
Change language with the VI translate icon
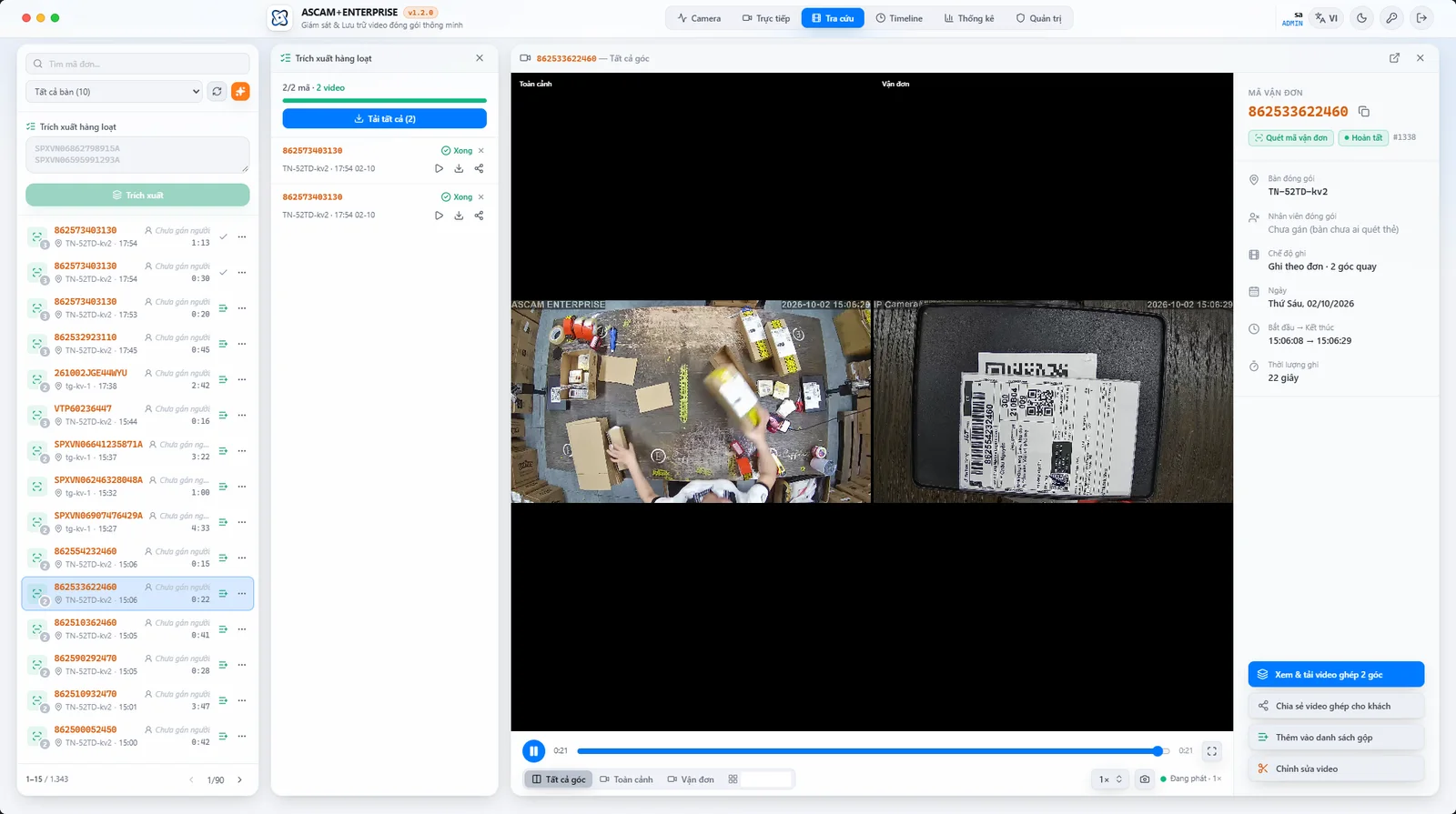pyautogui.click(x=1327, y=18)
